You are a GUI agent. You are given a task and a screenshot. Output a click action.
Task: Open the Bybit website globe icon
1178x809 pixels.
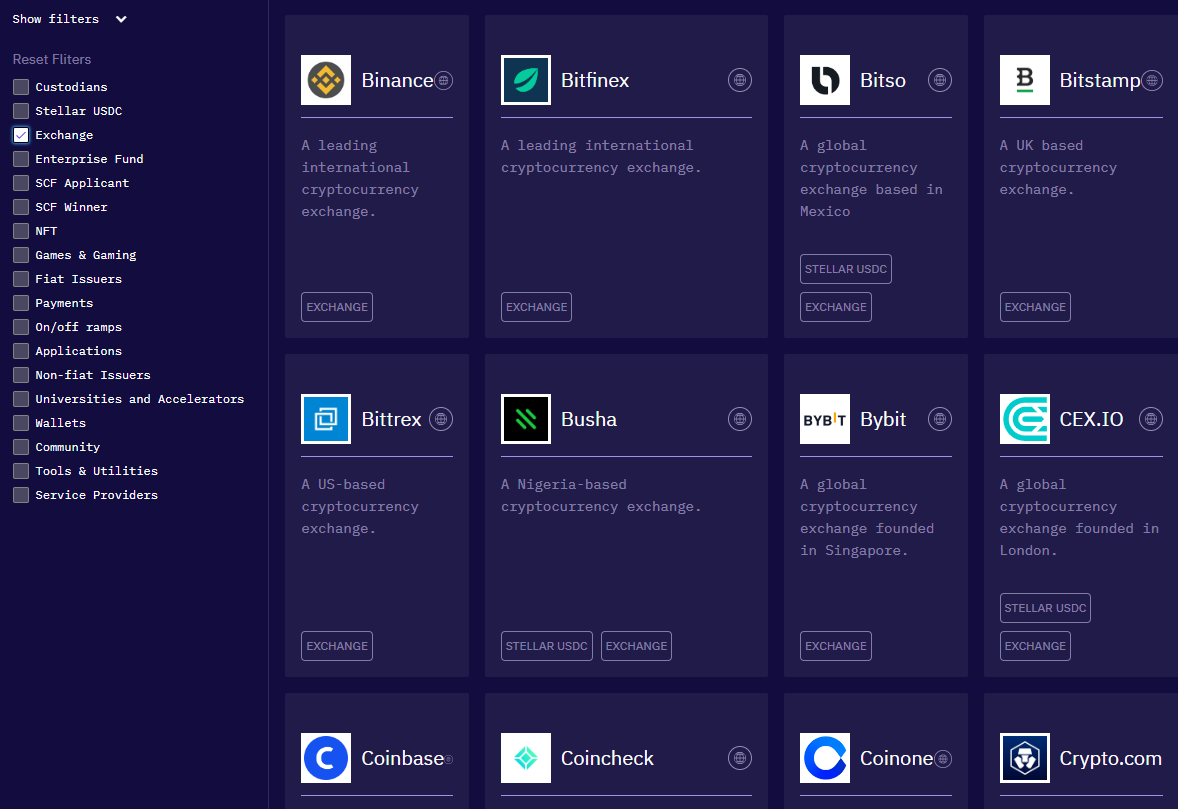tap(940, 419)
